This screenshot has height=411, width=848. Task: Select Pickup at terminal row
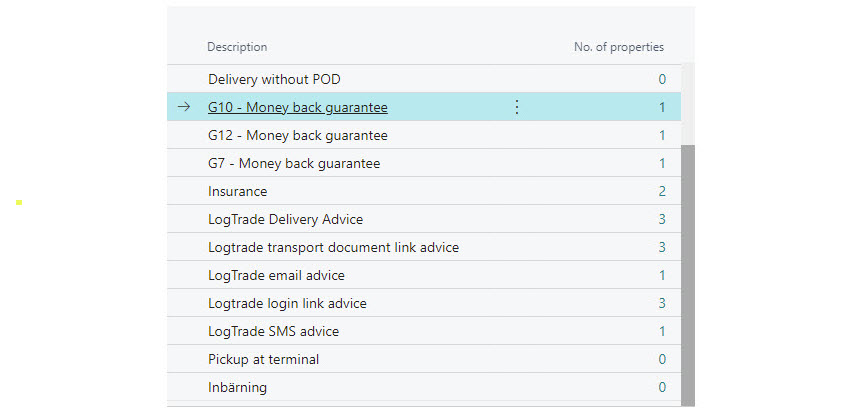424,360
